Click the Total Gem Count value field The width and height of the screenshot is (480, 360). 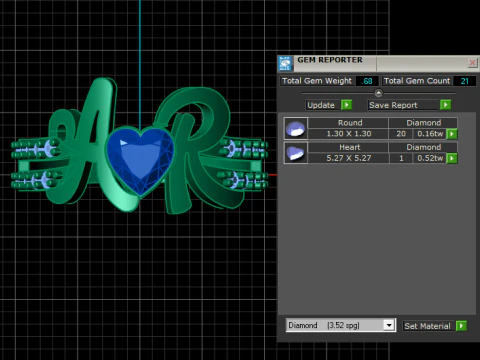[x=464, y=81]
